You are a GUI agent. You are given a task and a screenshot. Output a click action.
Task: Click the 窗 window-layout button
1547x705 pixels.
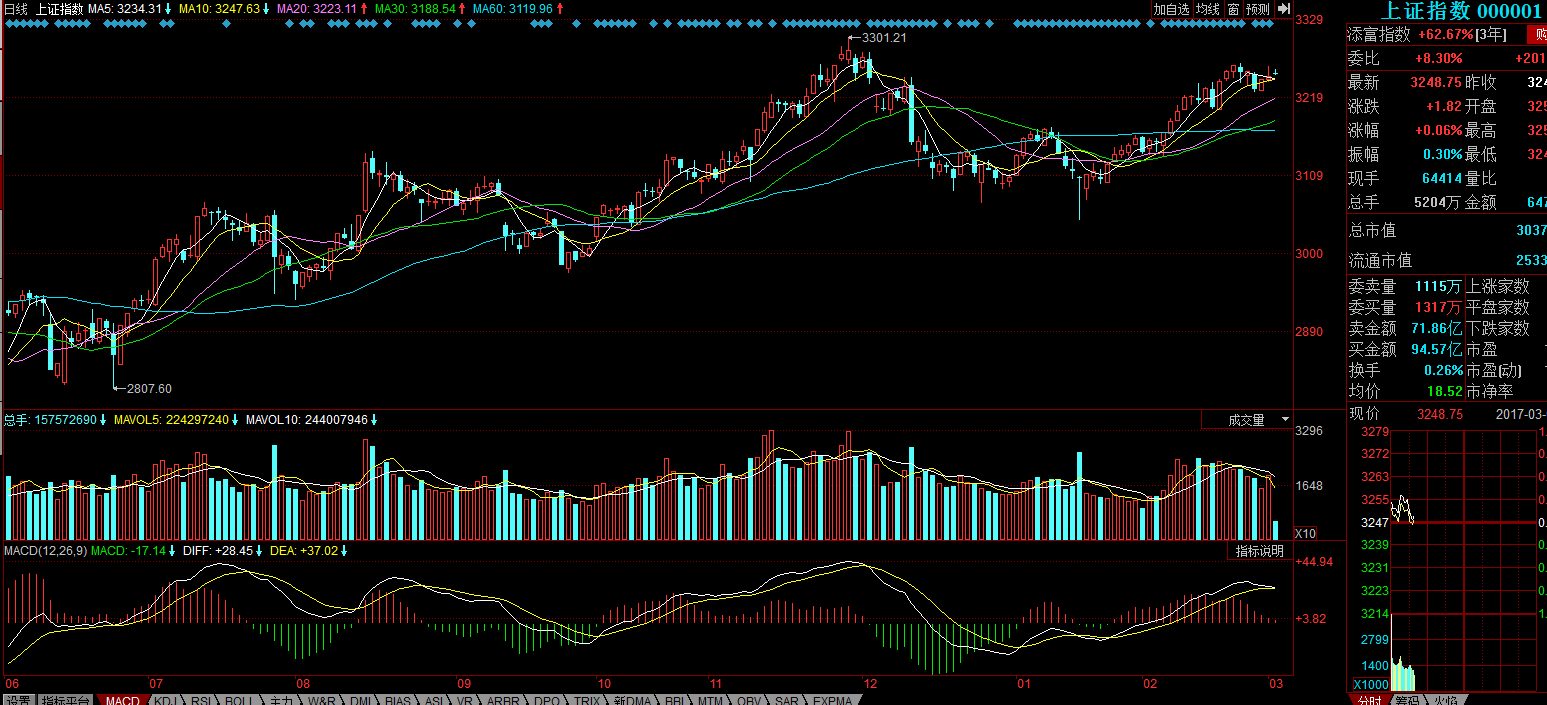coord(1233,9)
